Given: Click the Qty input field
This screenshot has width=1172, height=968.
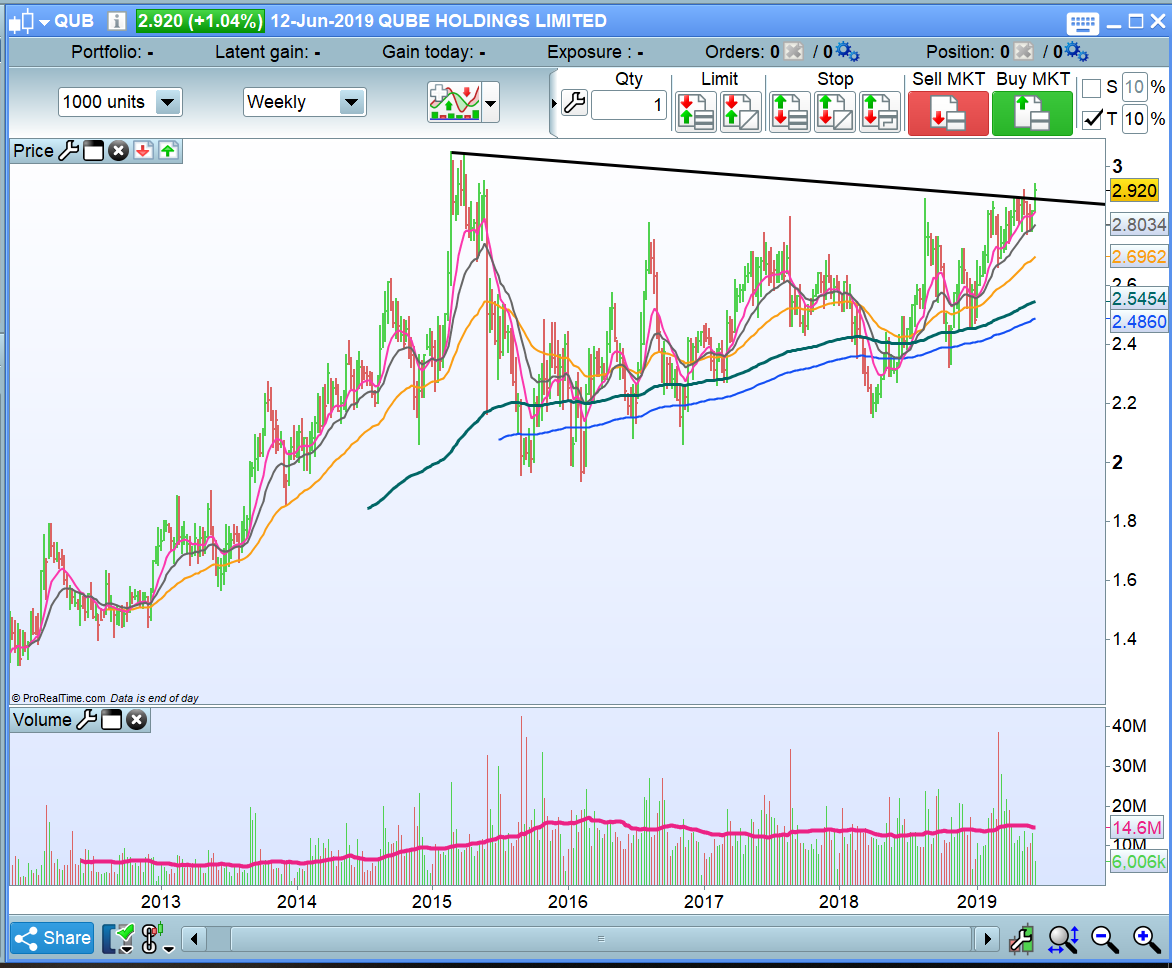Looking at the screenshot, I should coord(629,105).
